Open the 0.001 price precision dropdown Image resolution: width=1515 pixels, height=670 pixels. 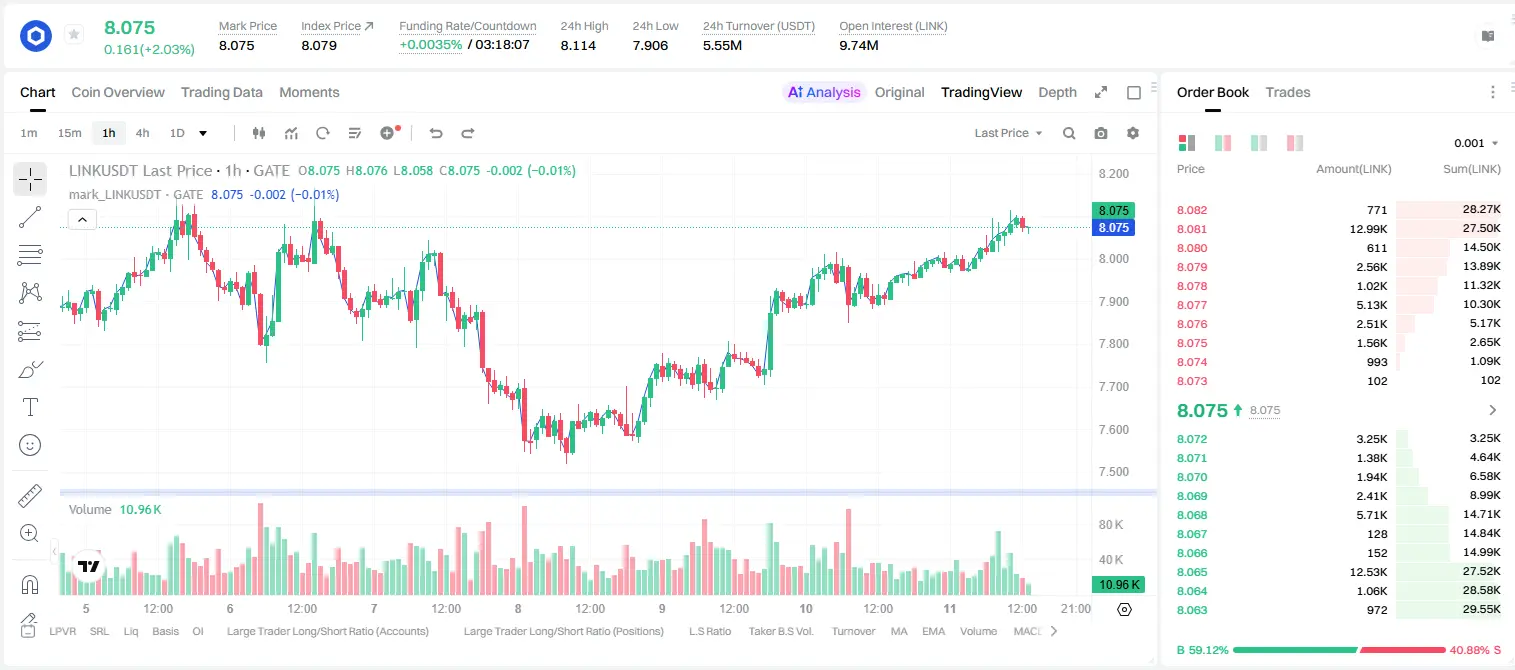(1476, 143)
